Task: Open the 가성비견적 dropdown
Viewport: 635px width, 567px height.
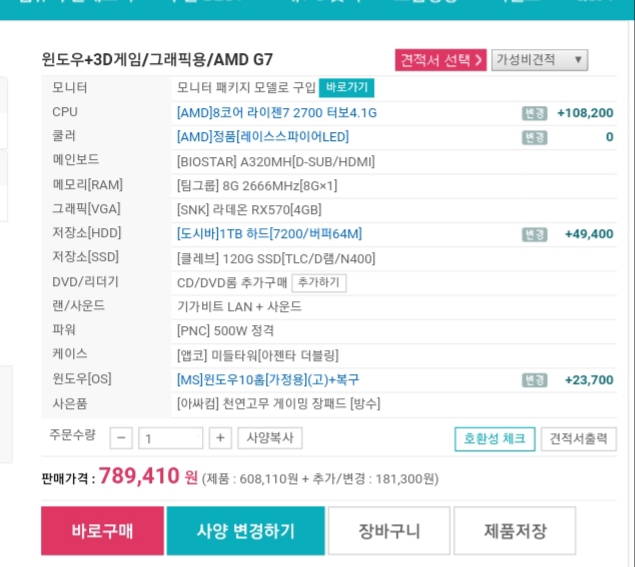Action: tap(539, 60)
